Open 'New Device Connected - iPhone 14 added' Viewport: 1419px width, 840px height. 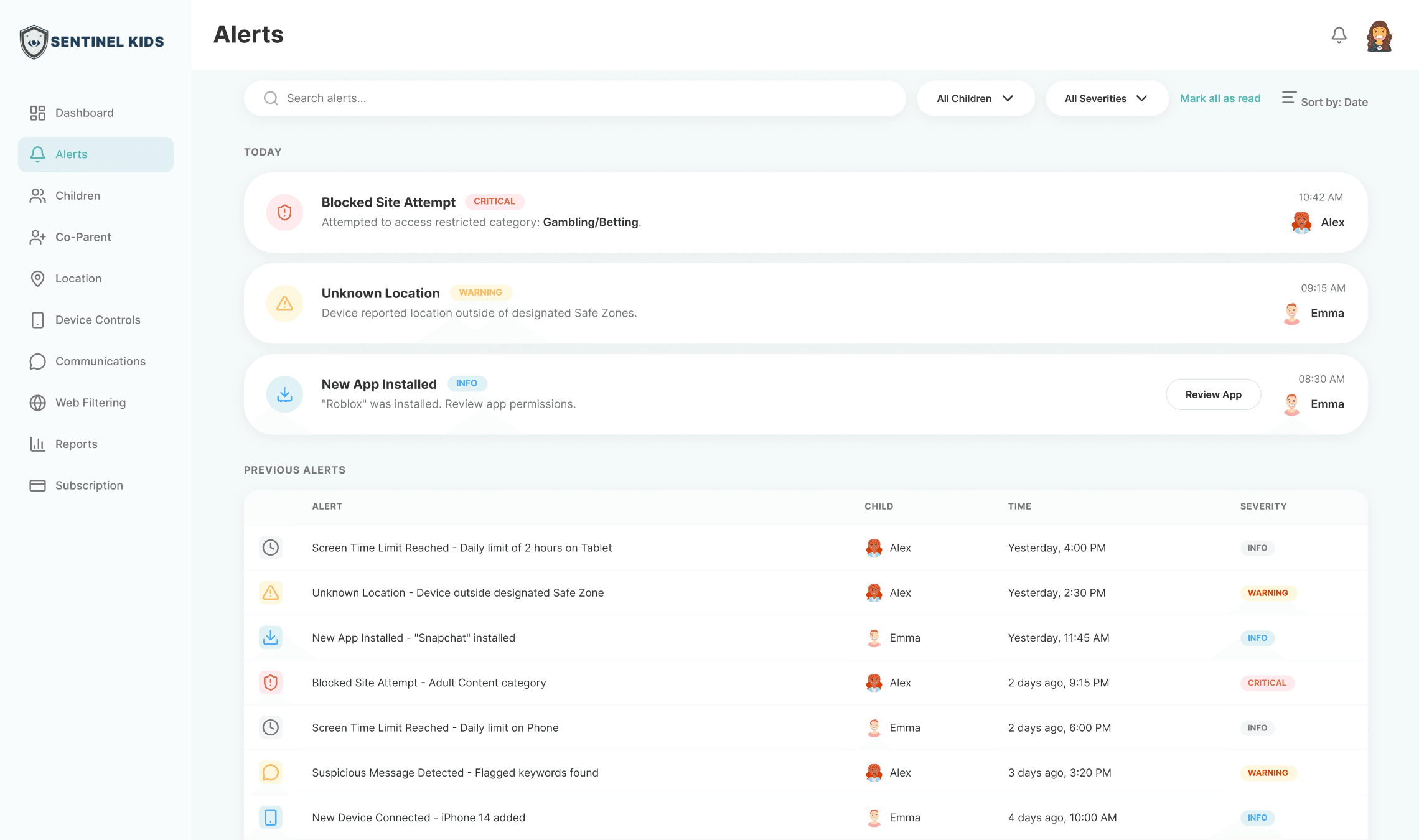point(419,818)
